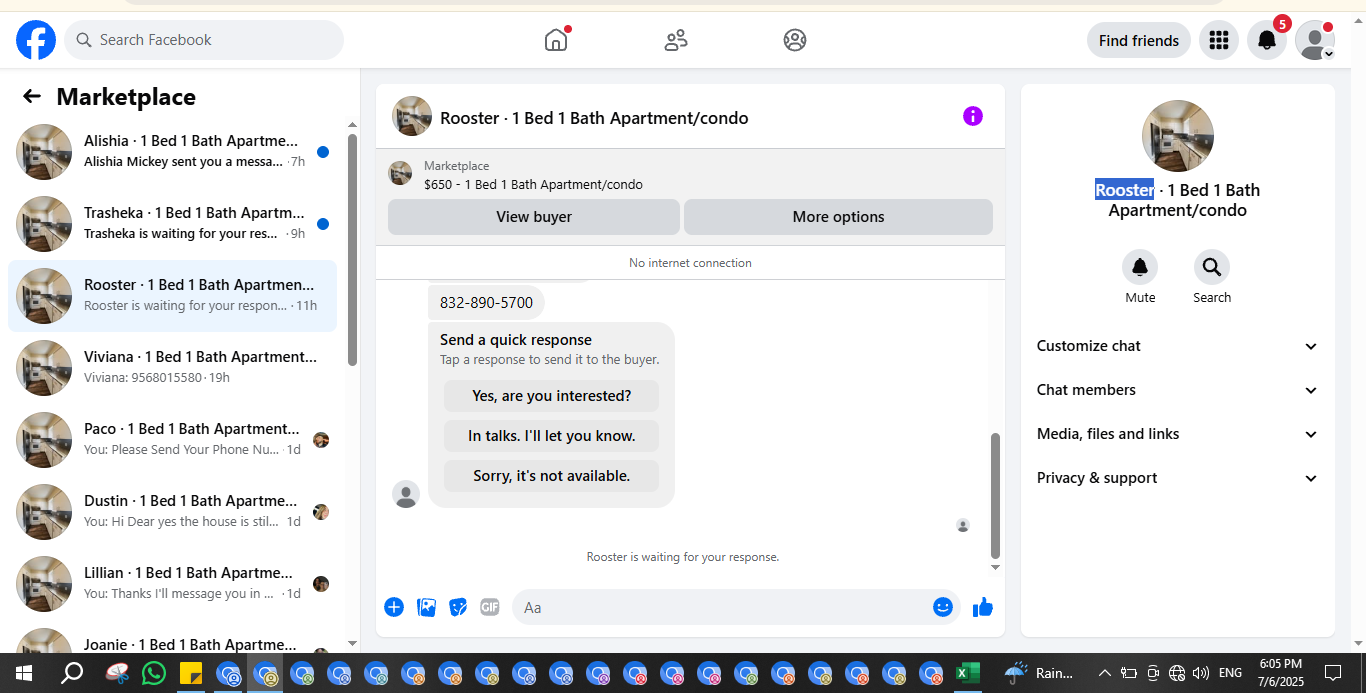Click the $650 Marketplace listing link
This screenshot has height=693, width=1366.
coord(533,184)
